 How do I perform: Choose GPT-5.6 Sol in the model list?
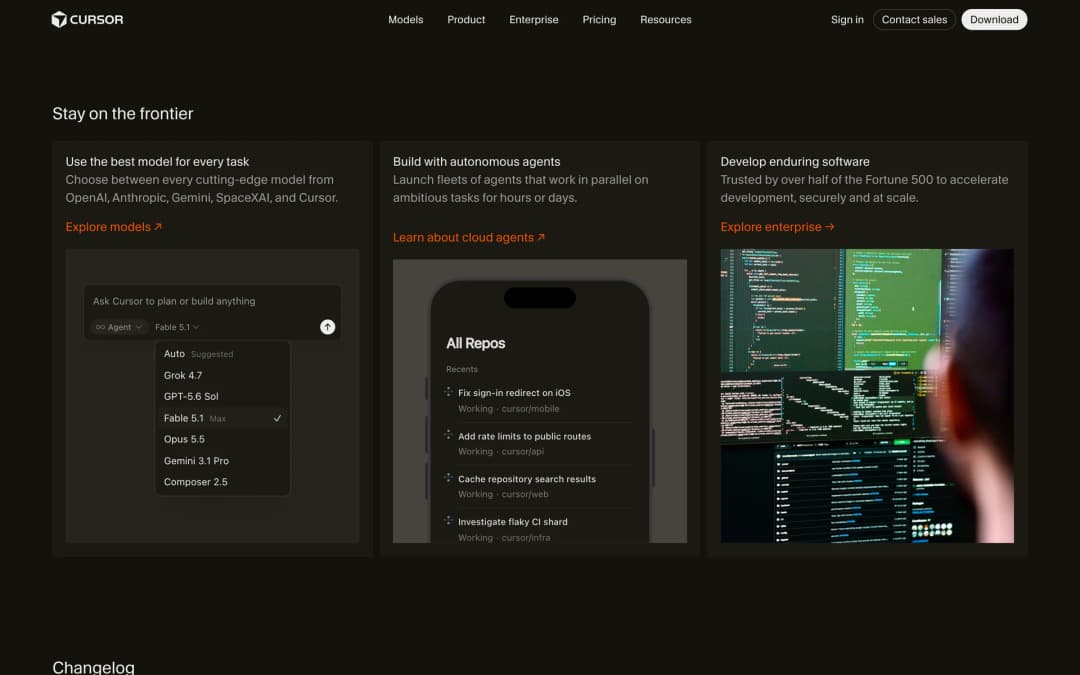pyautogui.click(x=222, y=397)
